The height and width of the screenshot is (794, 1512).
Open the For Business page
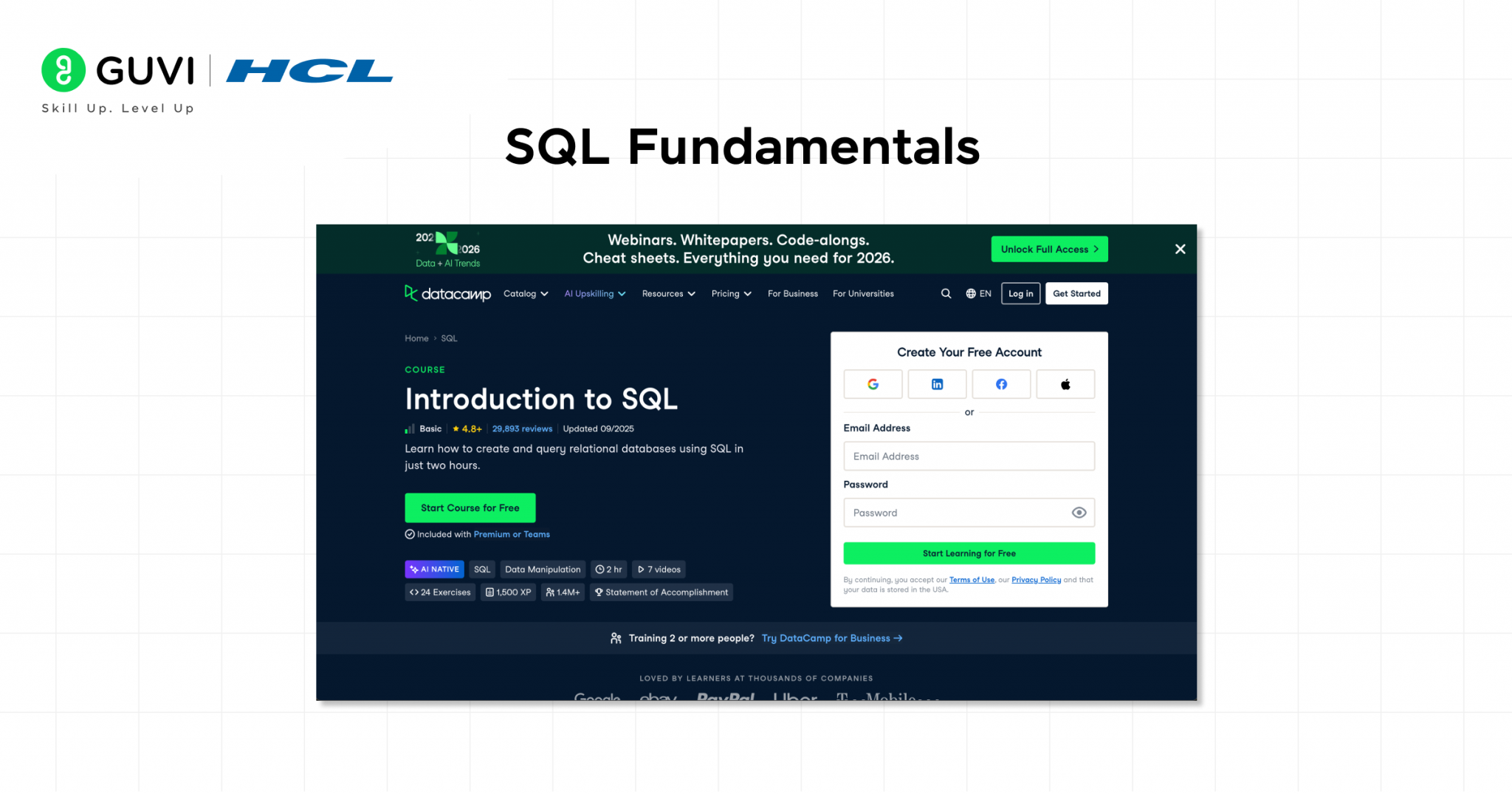click(x=792, y=293)
